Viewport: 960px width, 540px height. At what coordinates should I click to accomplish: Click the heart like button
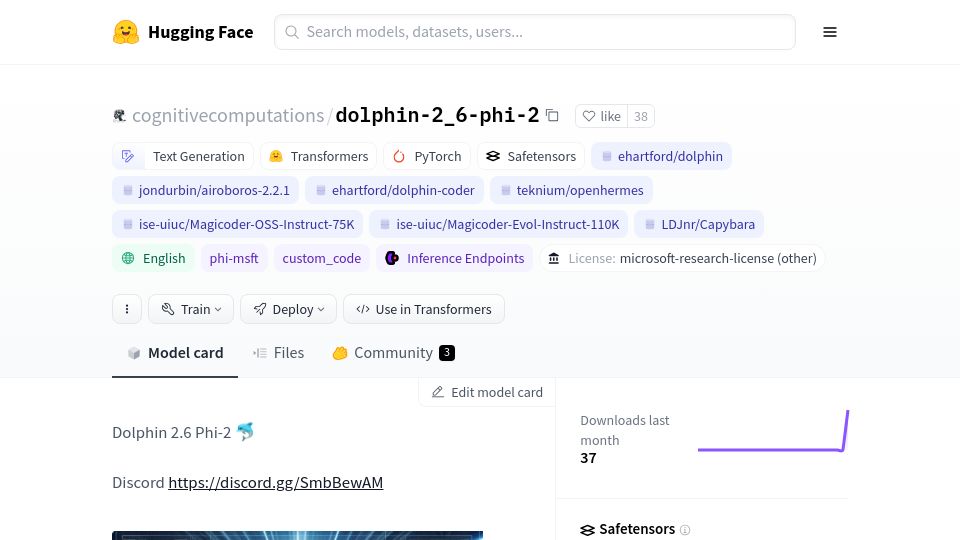click(x=601, y=116)
